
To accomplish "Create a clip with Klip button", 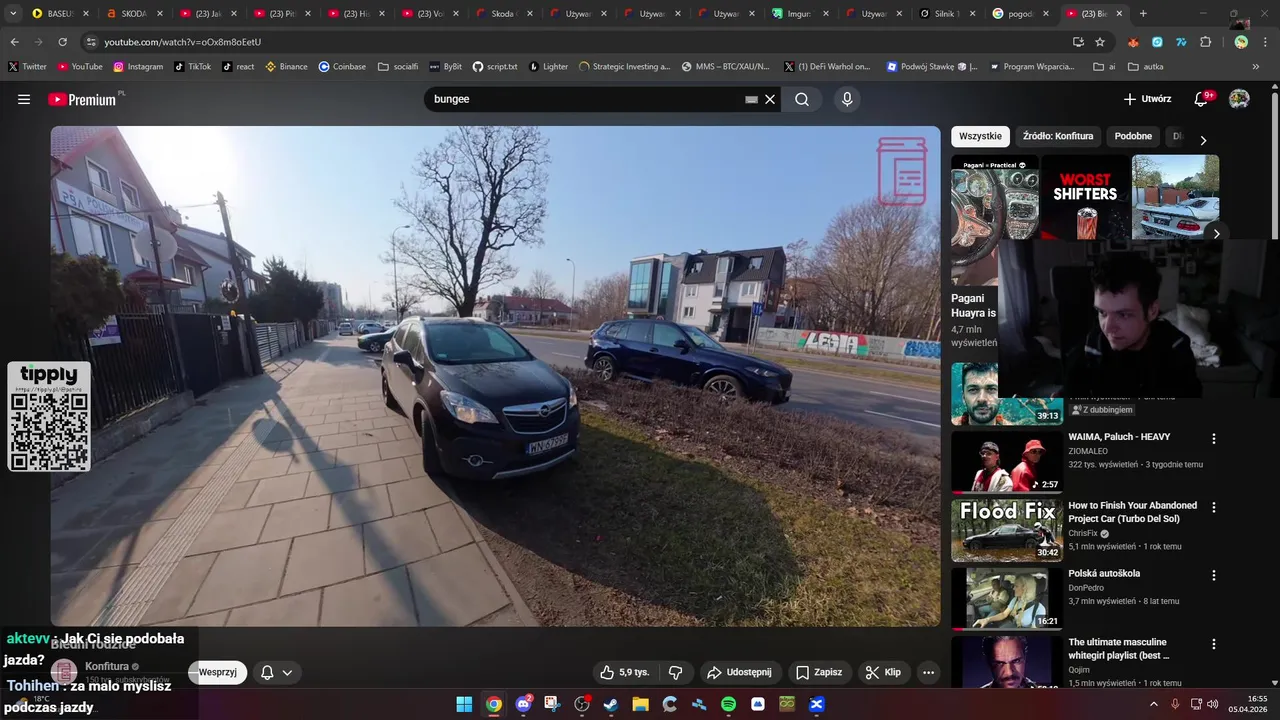I will coord(883,672).
